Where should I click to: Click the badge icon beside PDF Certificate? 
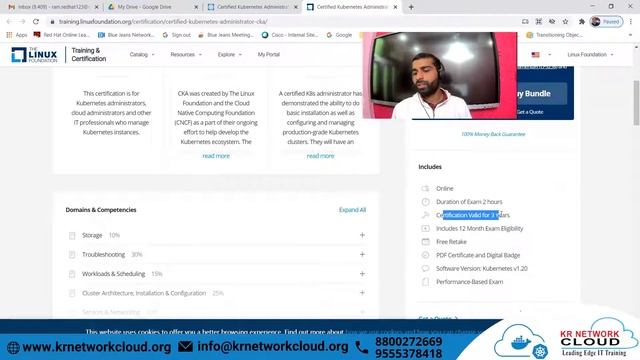tap(425, 255)
